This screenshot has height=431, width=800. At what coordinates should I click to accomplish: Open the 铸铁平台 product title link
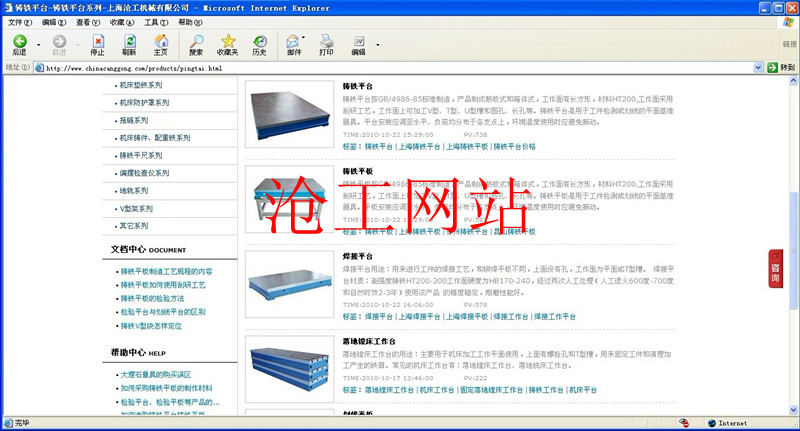[x=357, y=89]
